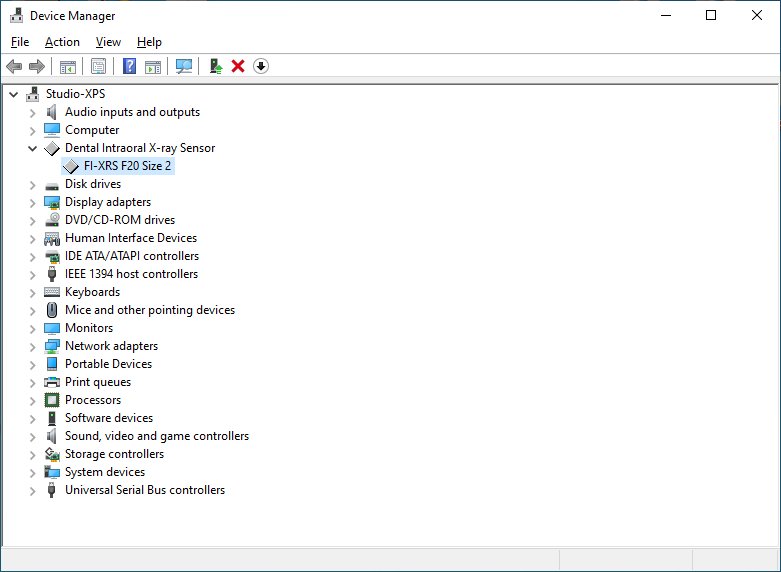Click the red X Uninstall device icon
This screenshot has height=572, width=781.
(x=238, y=66)
